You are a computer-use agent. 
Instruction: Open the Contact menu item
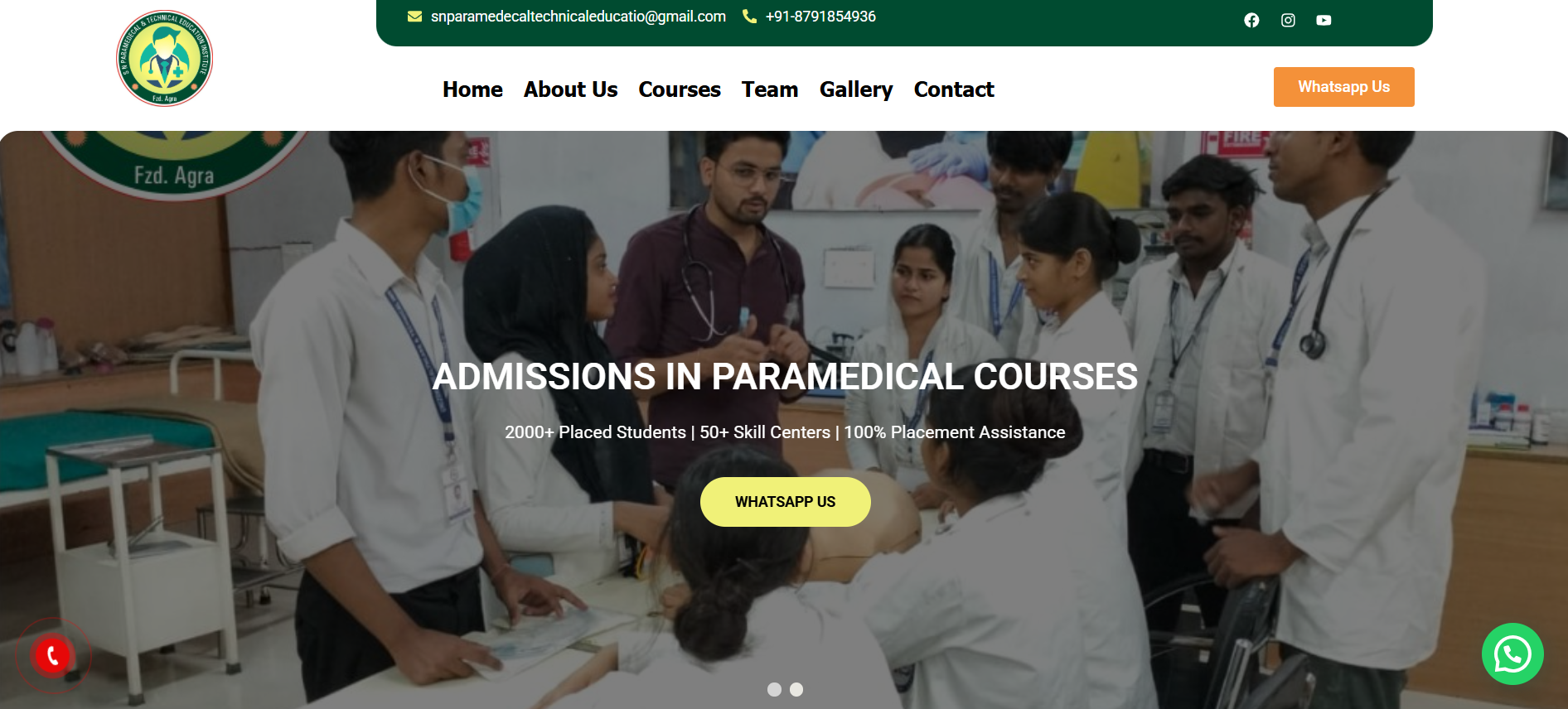[x=954, y=89]
